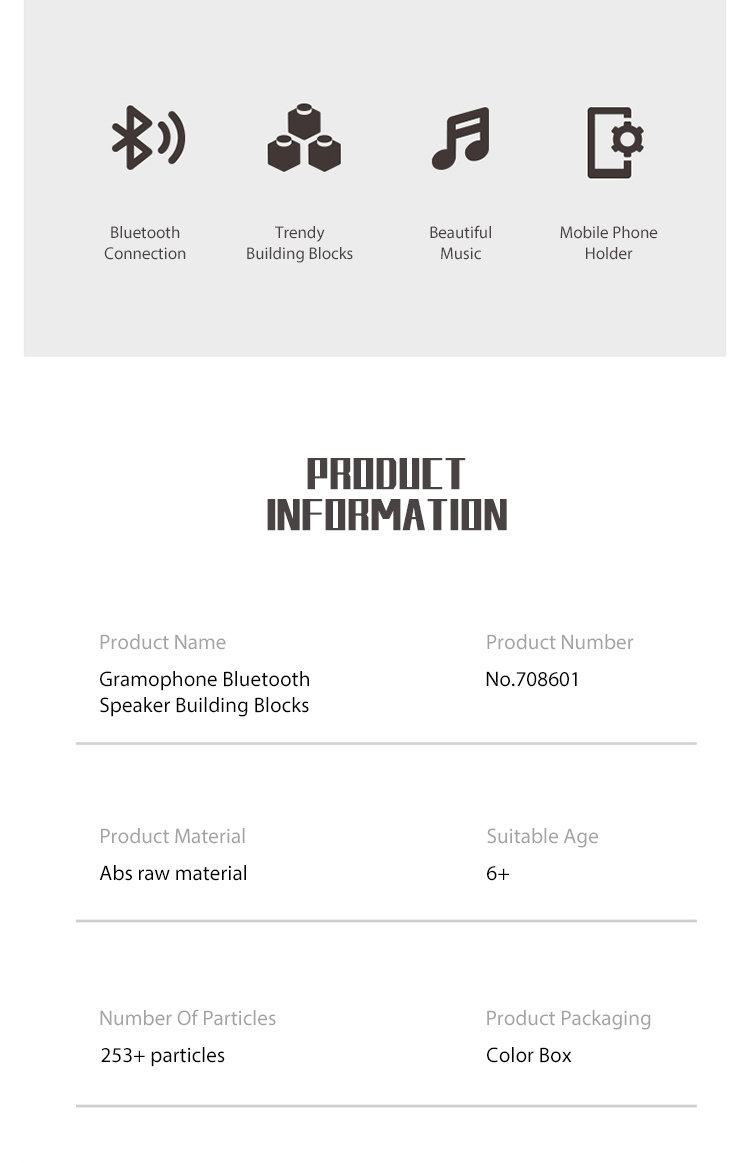Click the building blocks icon
This screenshot has width=750, height=1163.
pos(303,138)
